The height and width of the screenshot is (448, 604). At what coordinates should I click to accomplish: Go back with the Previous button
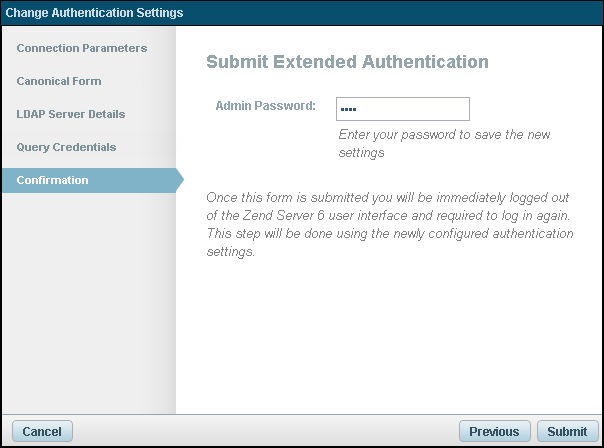pos(494,431)
